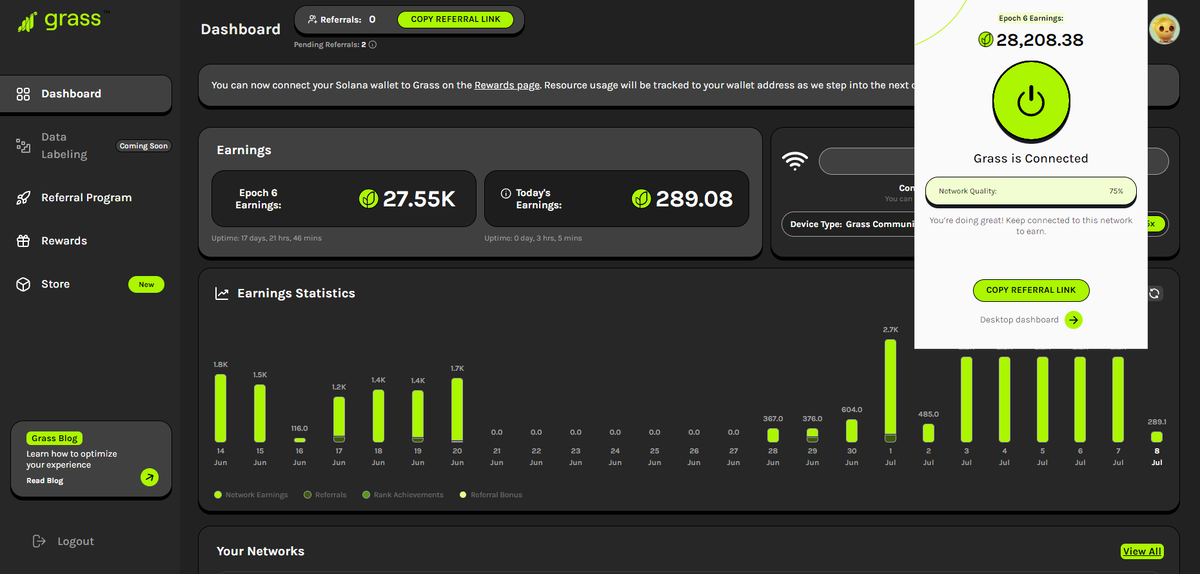Click the Logout option
The image size is (1200, 574).
(64, 541)
